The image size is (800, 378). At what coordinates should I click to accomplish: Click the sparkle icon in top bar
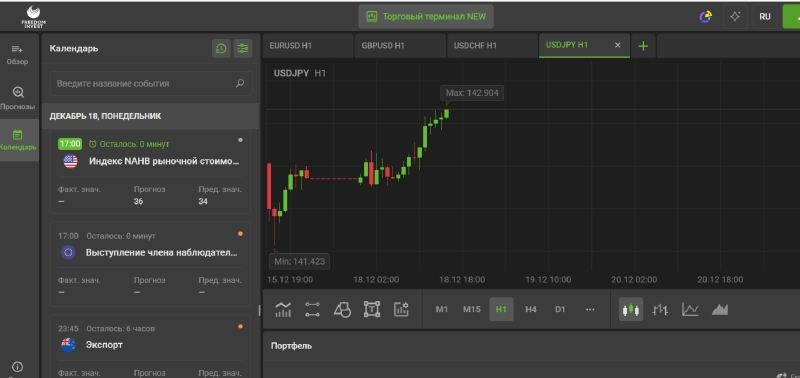point(735,16)
